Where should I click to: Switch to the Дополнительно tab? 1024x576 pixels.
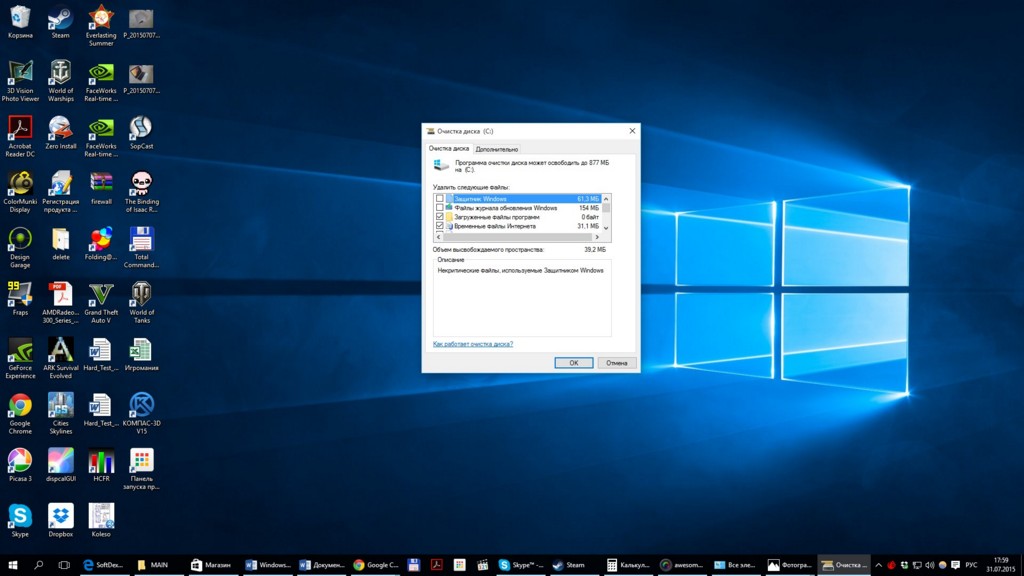click(x=497, y=148)
